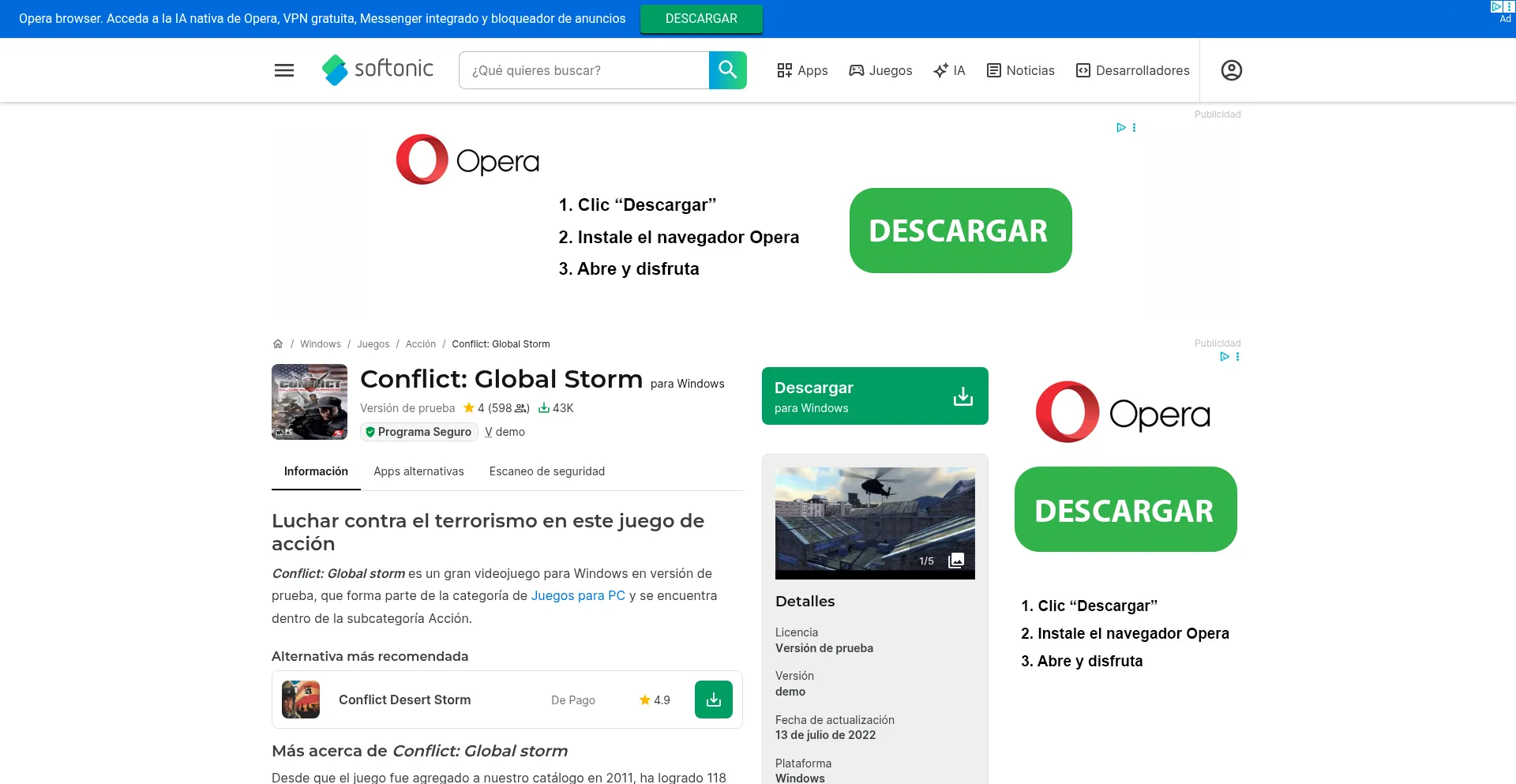Click the 43K downloads icon
1516x784 pixels.
coord(544,408)
